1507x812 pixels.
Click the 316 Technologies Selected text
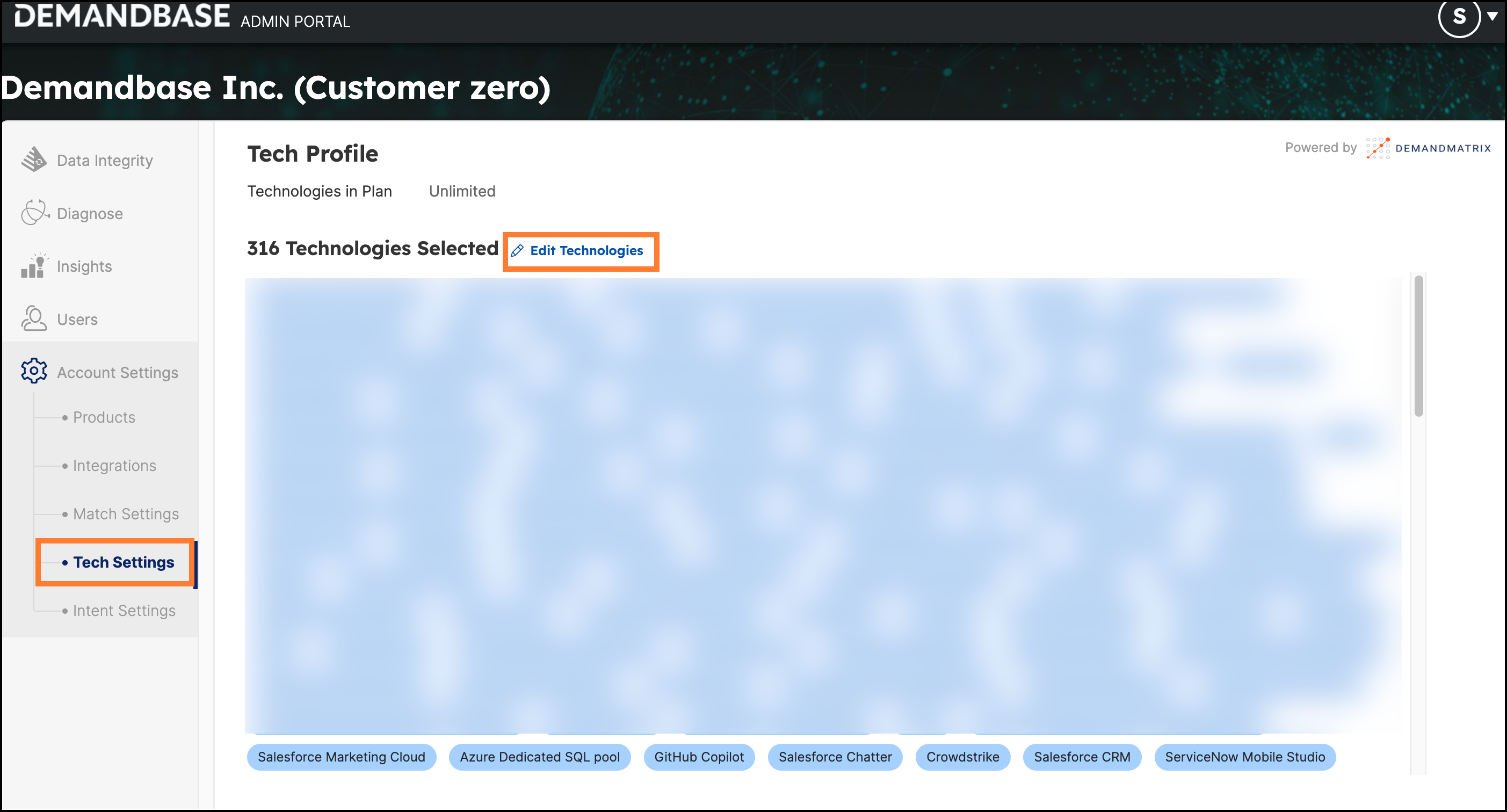tap(373, 248)
